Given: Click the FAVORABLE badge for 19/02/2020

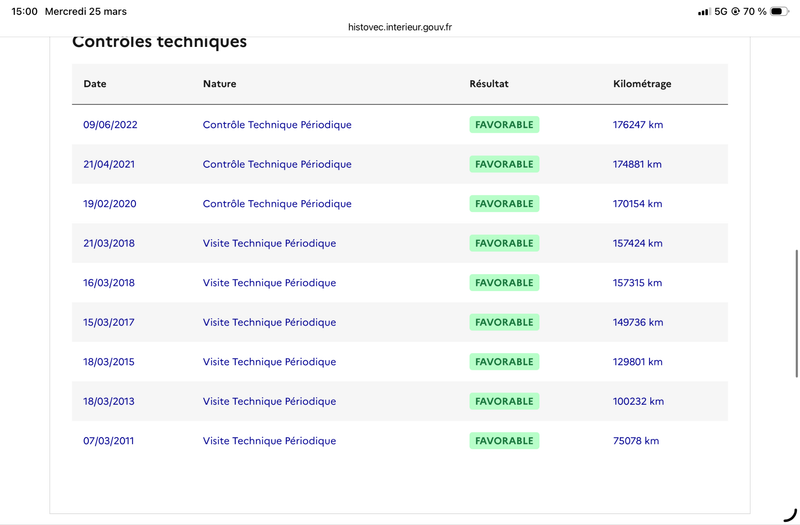Looking at the screenshot, I should pos(504,204).
